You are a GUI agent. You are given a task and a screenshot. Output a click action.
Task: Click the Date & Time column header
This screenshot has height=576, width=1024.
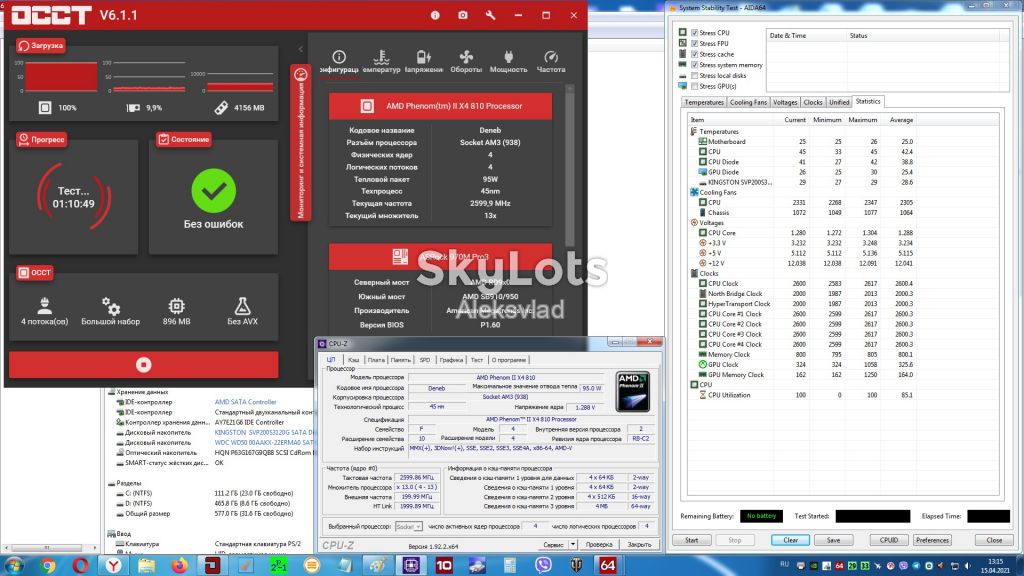tap(807, 36)
